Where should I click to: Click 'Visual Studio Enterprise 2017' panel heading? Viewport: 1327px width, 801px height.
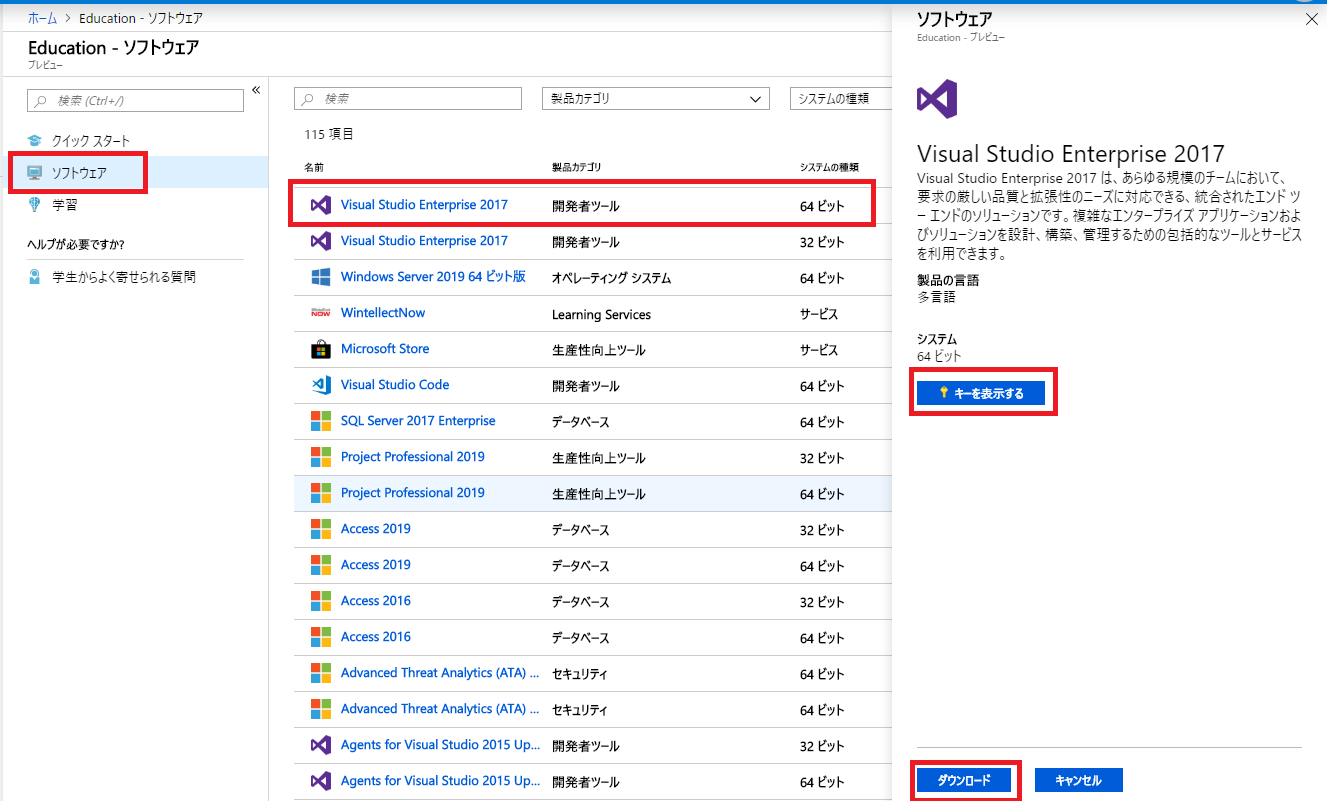[1071, 154]
